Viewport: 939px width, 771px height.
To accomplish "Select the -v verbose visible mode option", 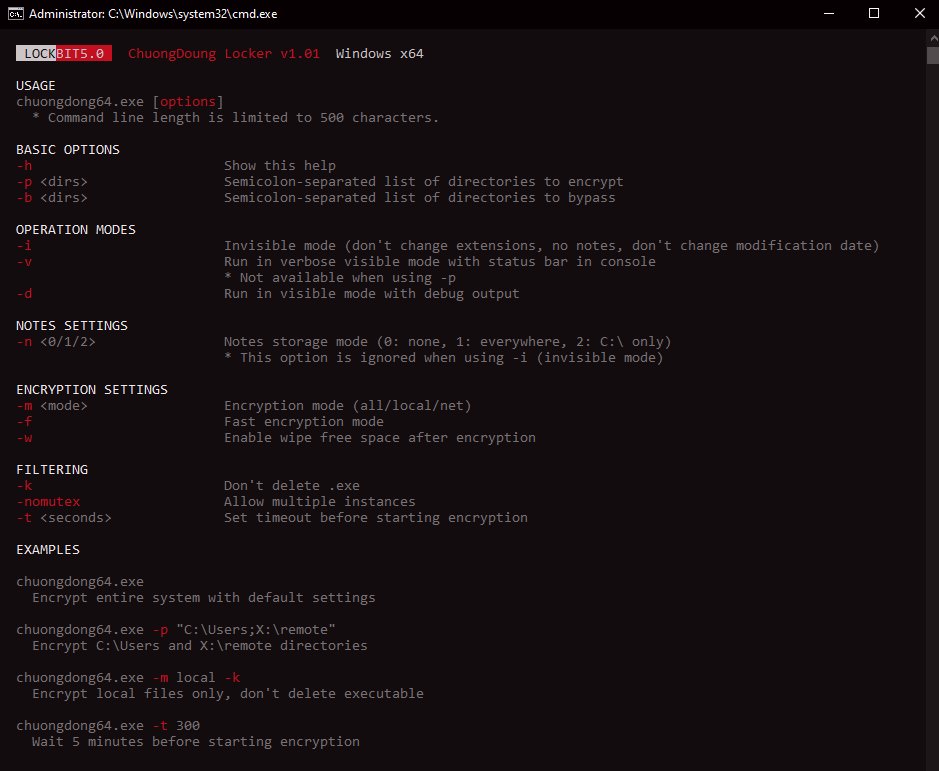I will tap(23, 261).
